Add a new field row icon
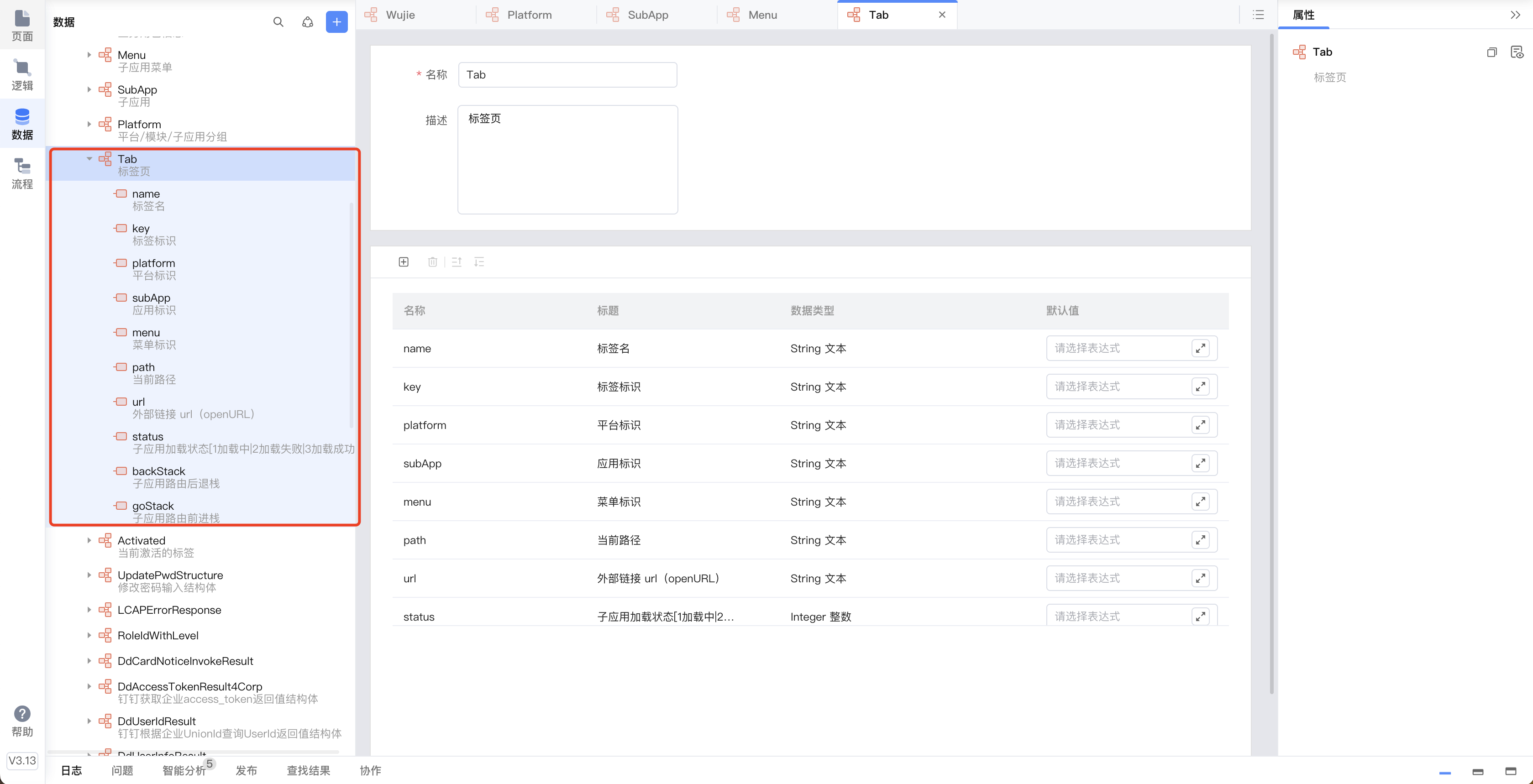This screenshot has height=784, width=1533. (404, 262)
